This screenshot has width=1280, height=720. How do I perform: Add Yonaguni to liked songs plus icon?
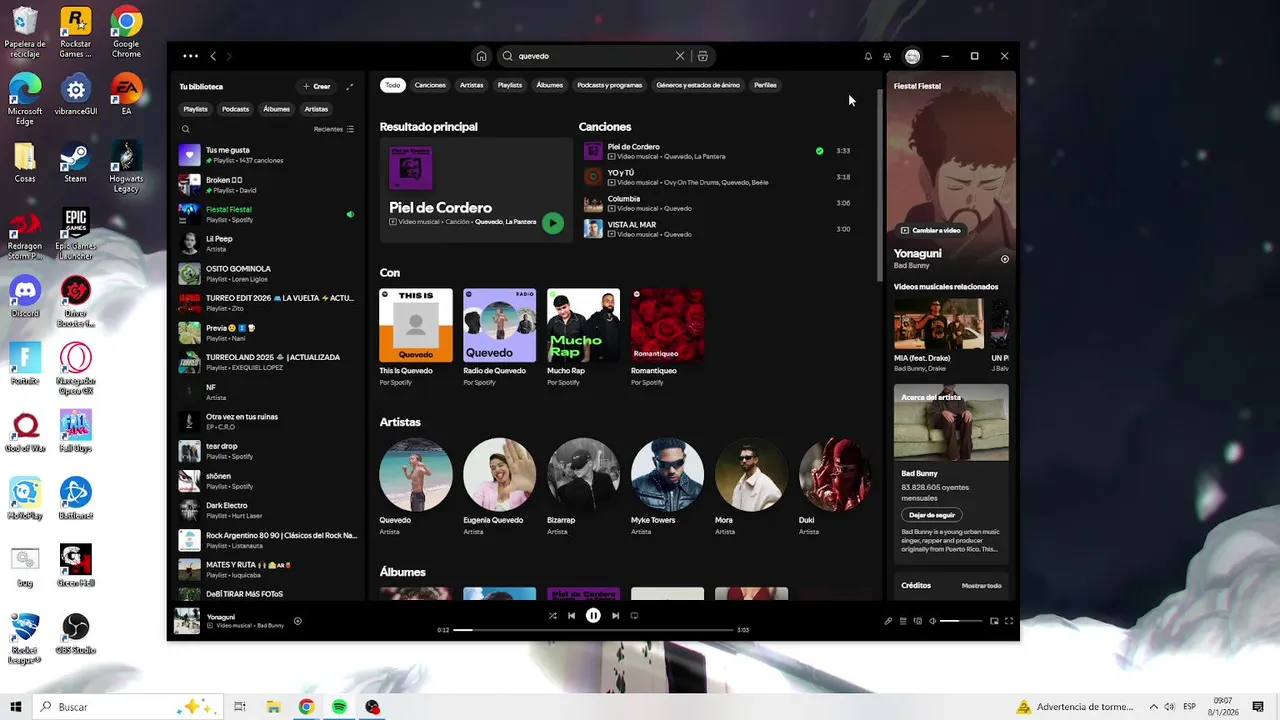pos(297,621)
